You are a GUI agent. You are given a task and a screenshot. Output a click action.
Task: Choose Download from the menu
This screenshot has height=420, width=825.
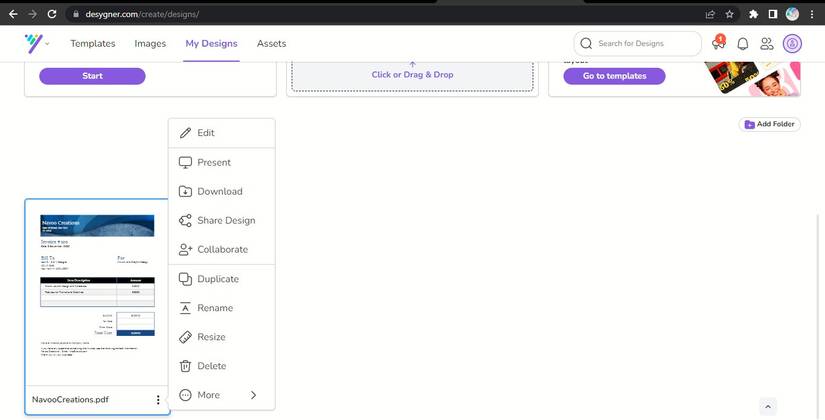tap(222, 192)
